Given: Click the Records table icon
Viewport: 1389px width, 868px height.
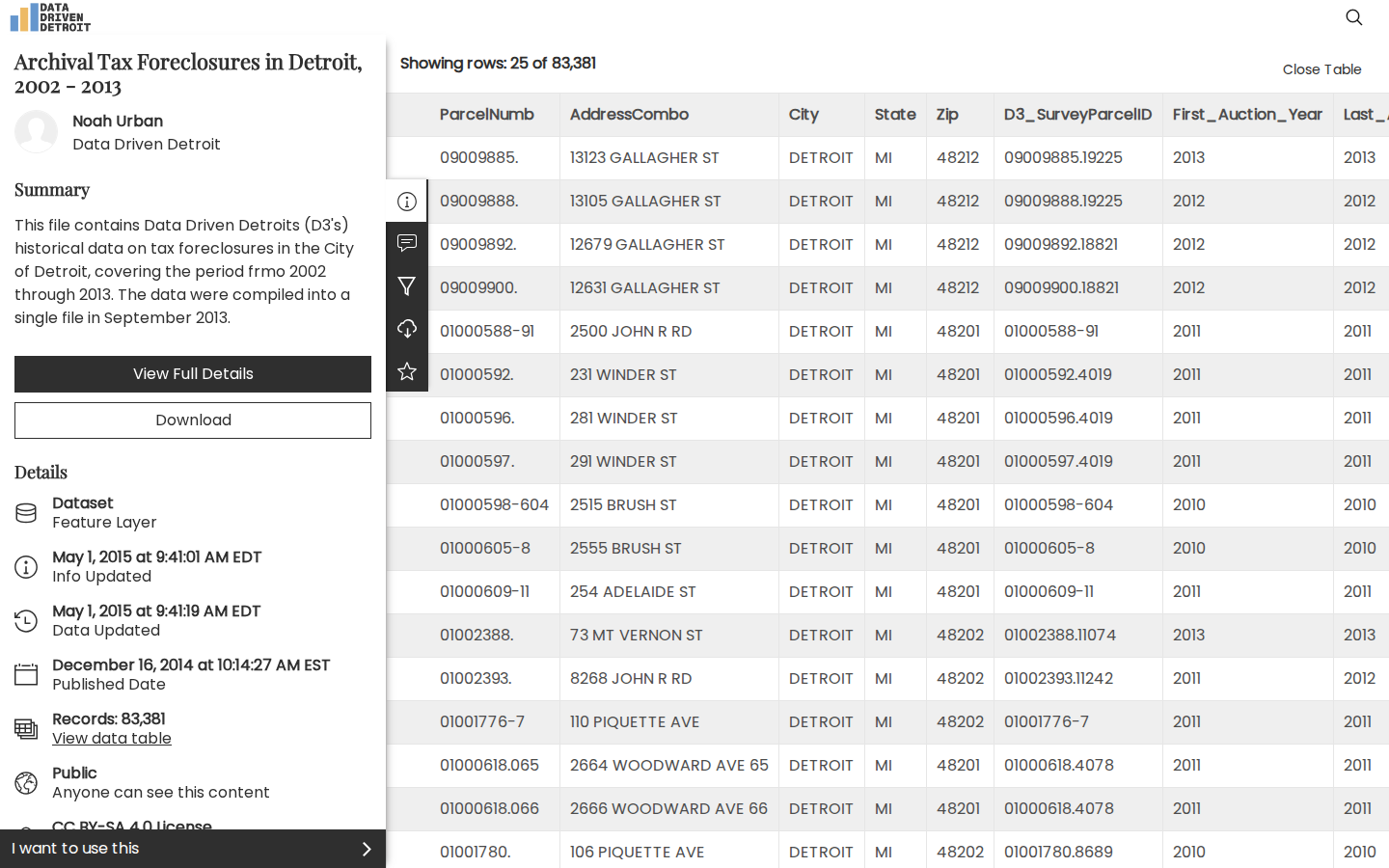Looking at the screenshot, I should 26,729.
